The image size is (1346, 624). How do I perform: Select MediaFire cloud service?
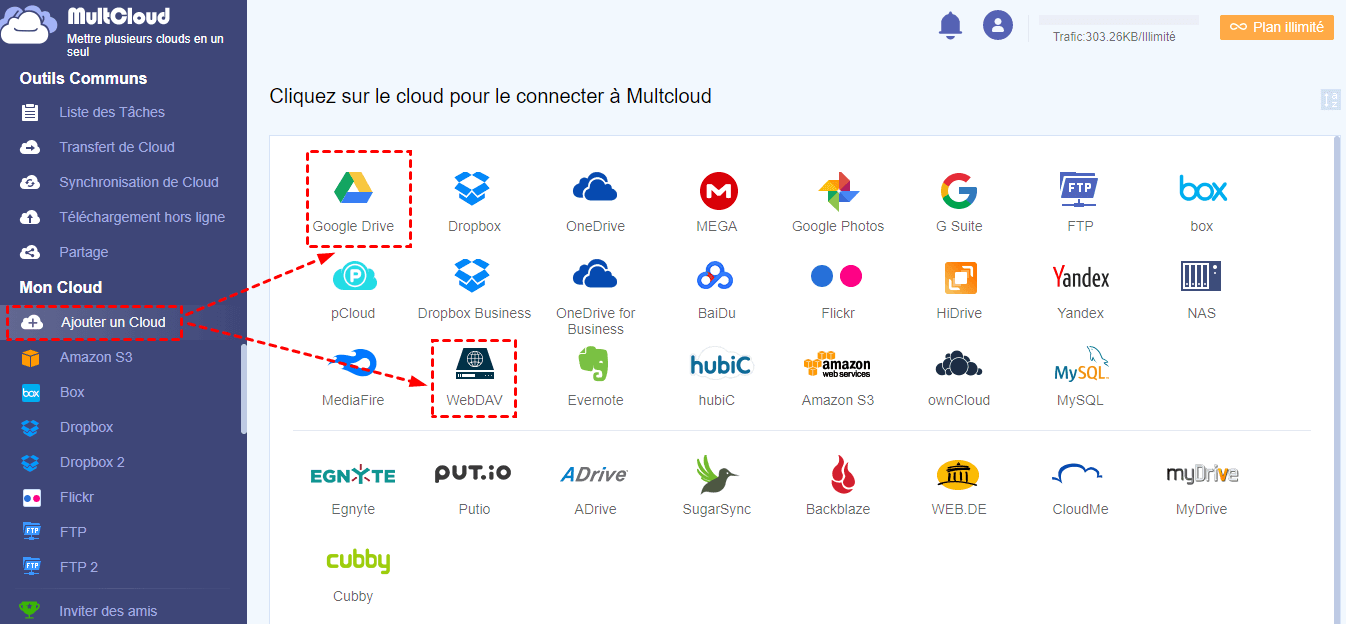pyautogui.click(x=353, y=364)
